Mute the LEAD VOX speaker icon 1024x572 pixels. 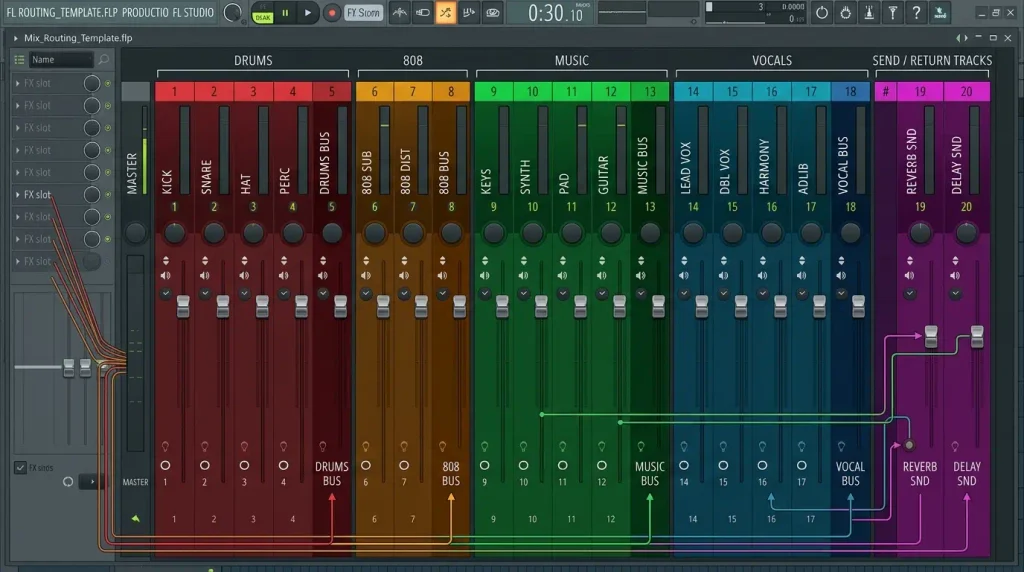coord(684,276)
